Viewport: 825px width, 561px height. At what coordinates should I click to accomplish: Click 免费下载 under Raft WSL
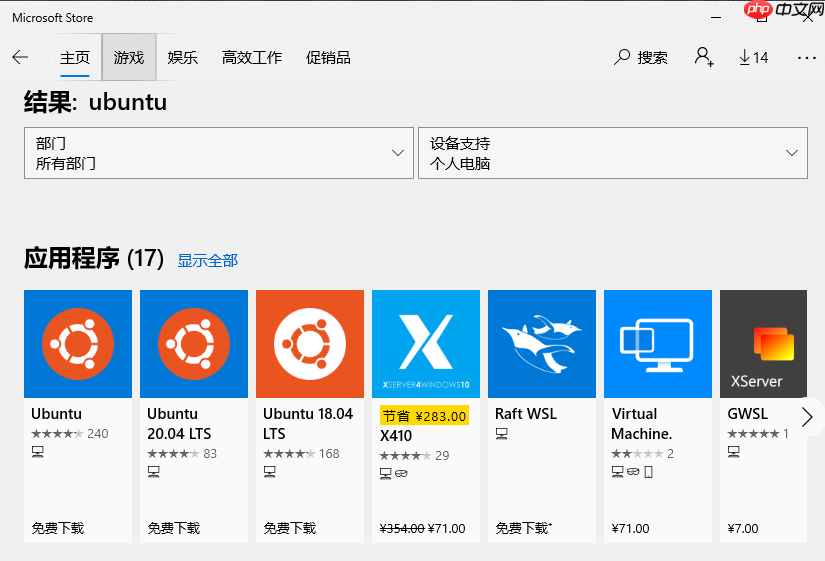point(523,528)
